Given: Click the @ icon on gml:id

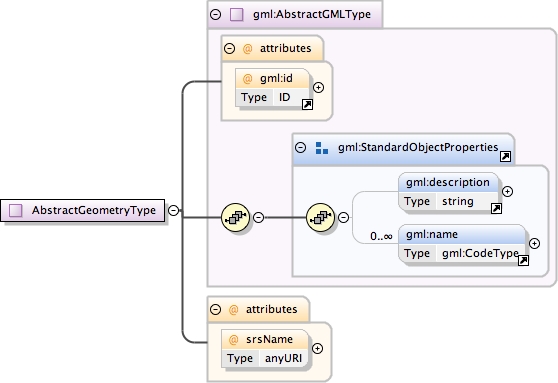Looking at the screenshot, I should click(x=247, y=79).
